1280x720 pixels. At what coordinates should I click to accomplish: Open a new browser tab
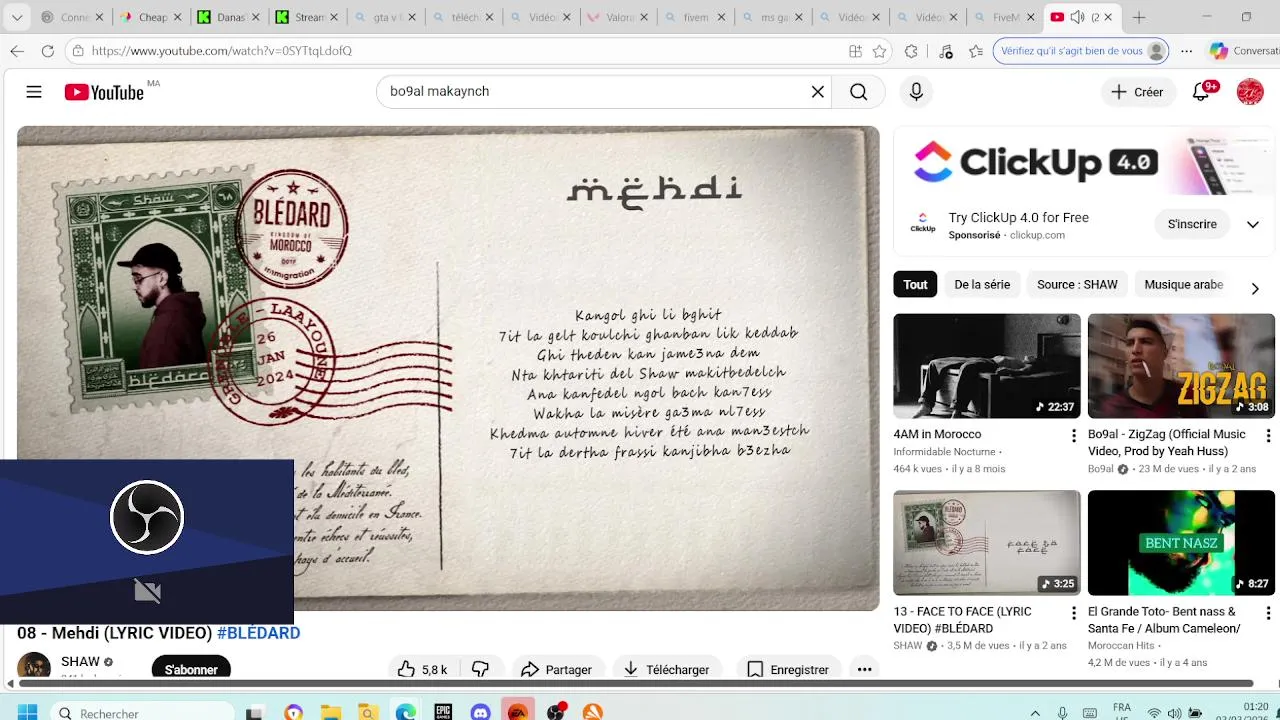pyautogui.click(x=1138, y=17)
